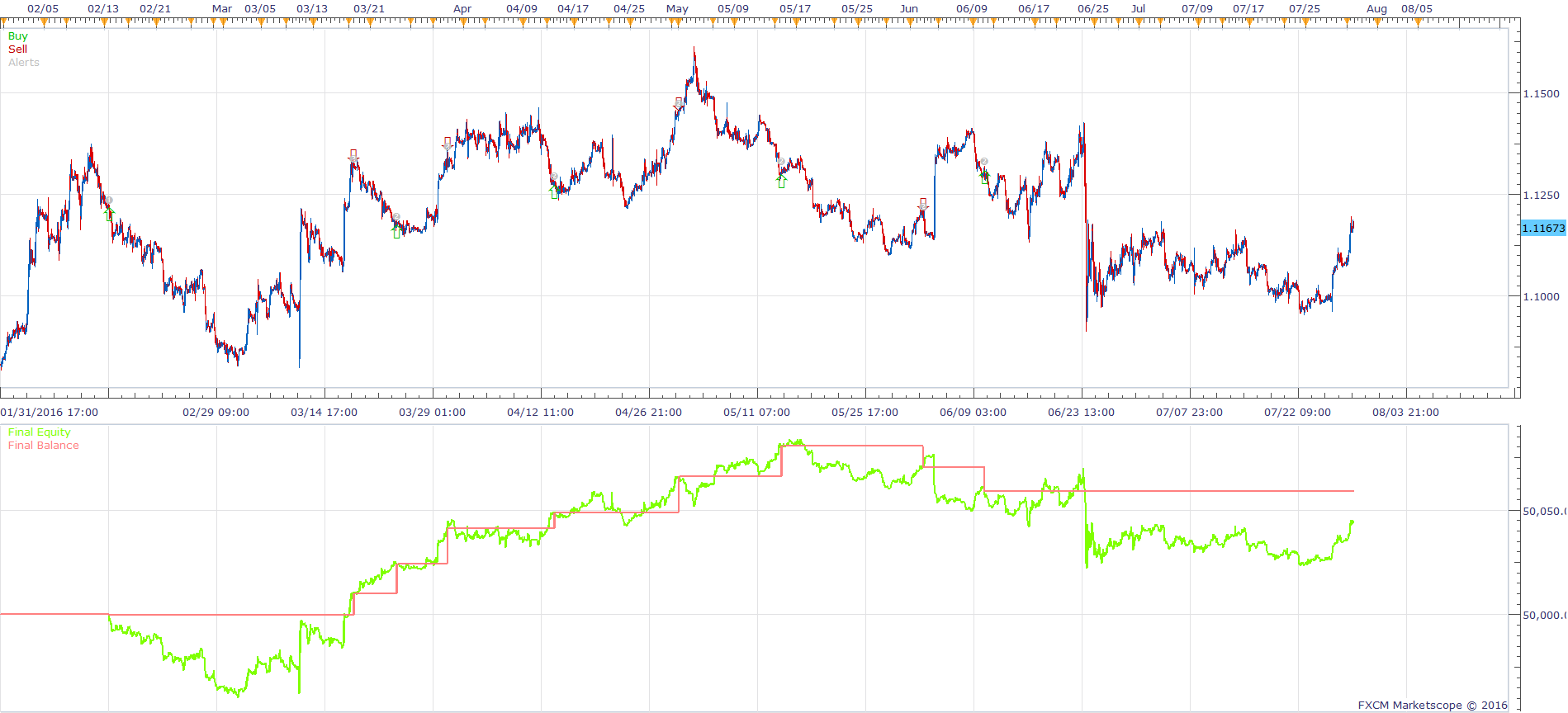Select the sell arrow near 1.1500 in early May

679,104
